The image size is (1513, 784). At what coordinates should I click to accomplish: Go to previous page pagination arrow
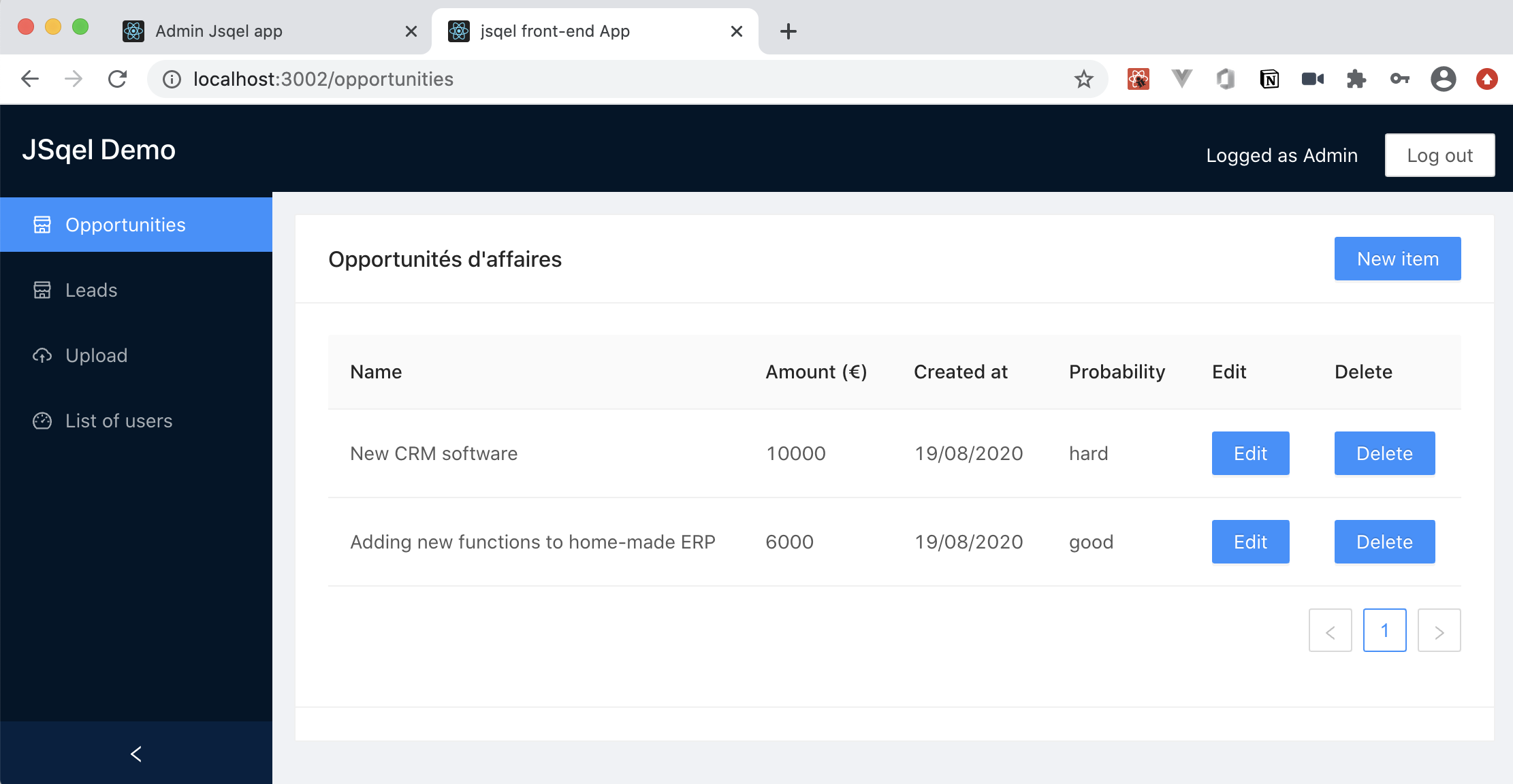click(1330, 631)
